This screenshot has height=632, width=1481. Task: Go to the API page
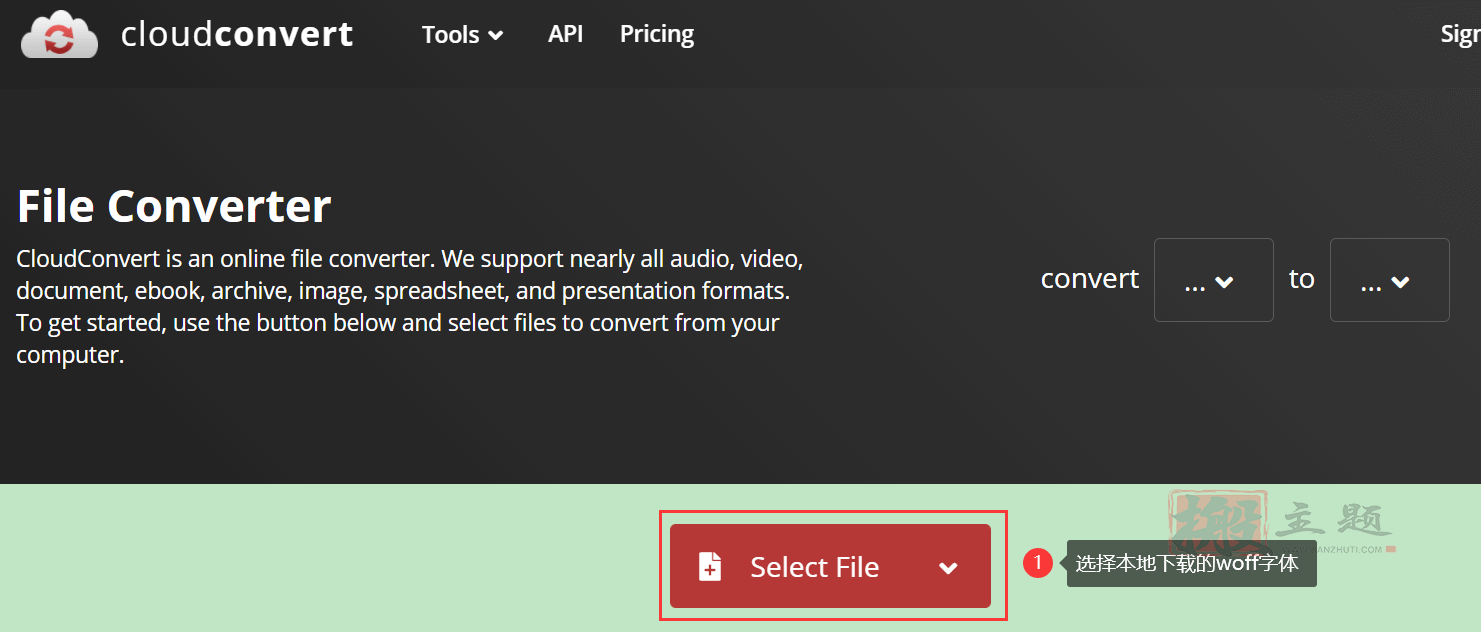[x=565, y=34]
